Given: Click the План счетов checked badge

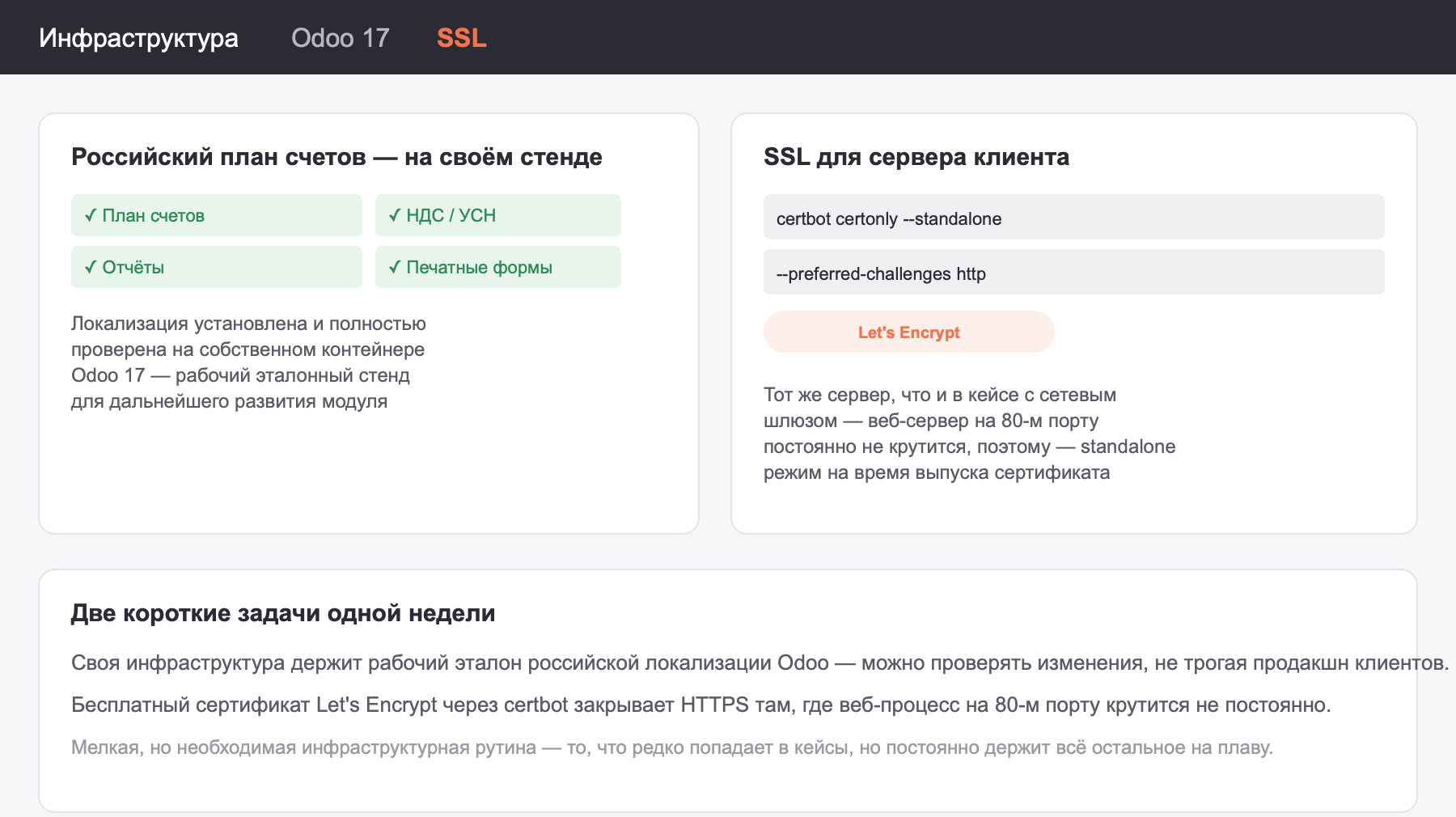Looking at the screenshot, I should pos(217,215).
